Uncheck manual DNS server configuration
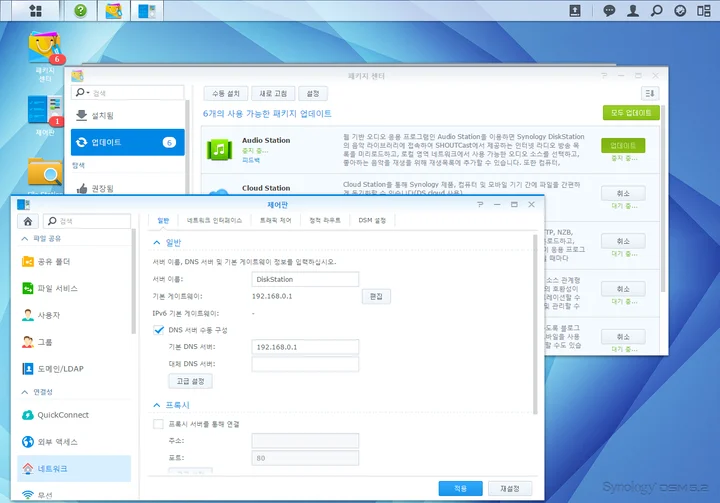Screen dimensions: 720x503 (159, 330)
